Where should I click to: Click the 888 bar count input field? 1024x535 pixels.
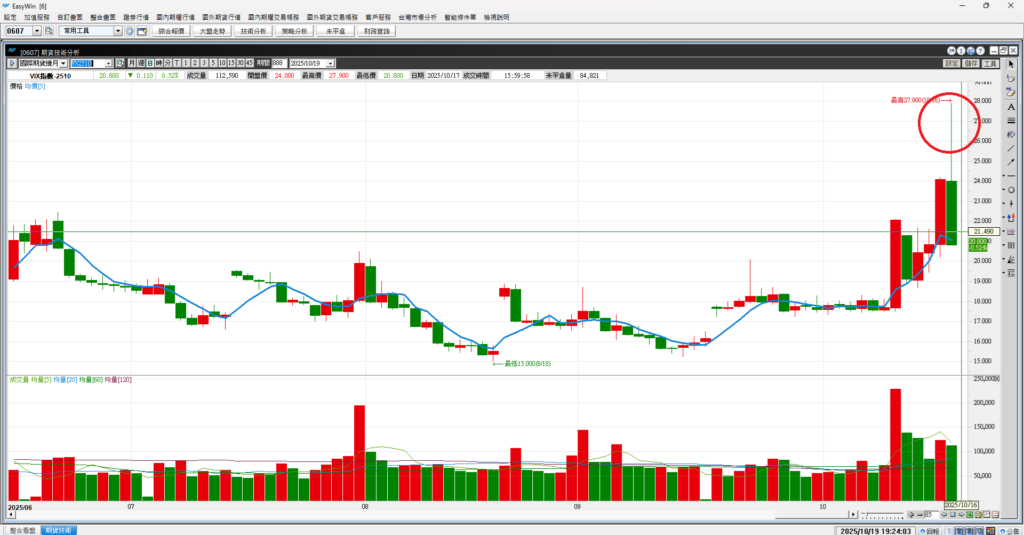click(277, 63)
